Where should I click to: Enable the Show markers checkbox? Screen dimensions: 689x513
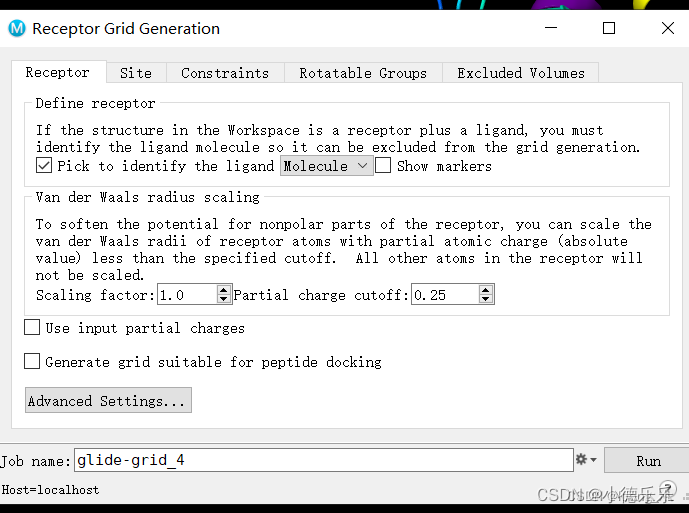[383, 166]
